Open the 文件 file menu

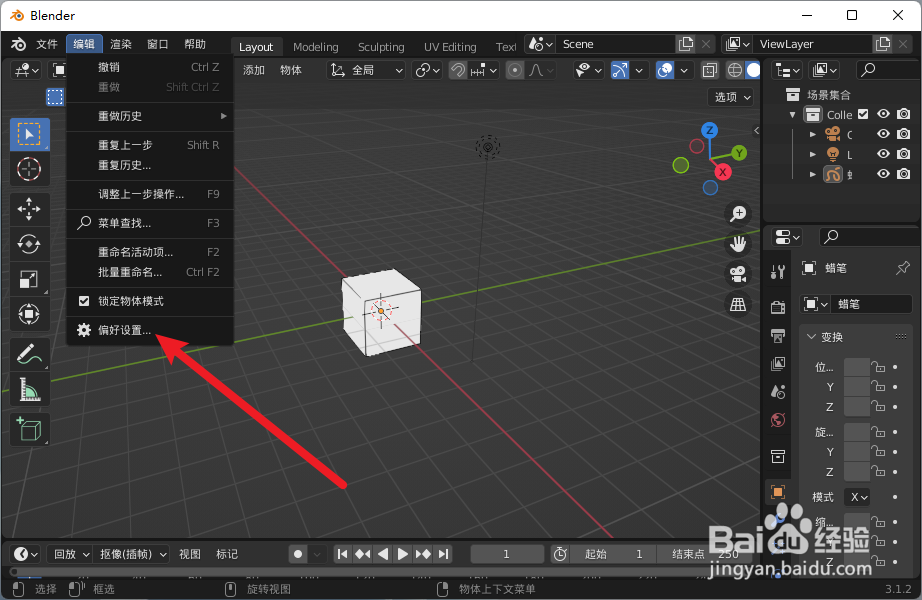[47, 44]
